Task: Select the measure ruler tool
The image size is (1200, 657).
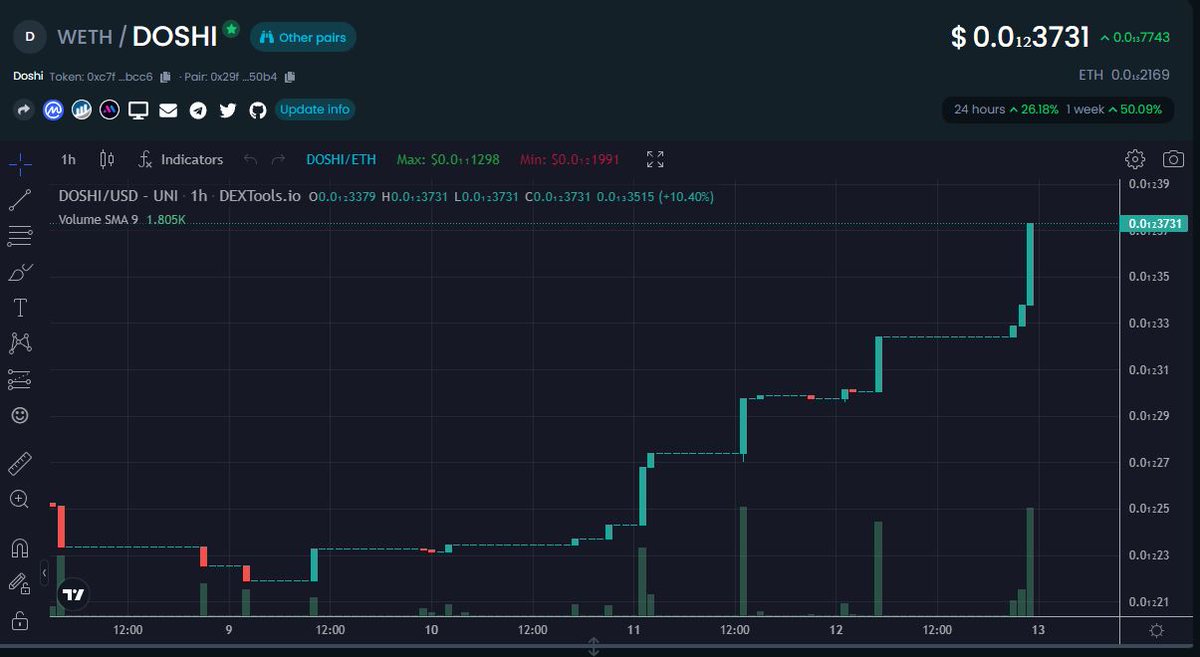Action: [x=19, y=465]
